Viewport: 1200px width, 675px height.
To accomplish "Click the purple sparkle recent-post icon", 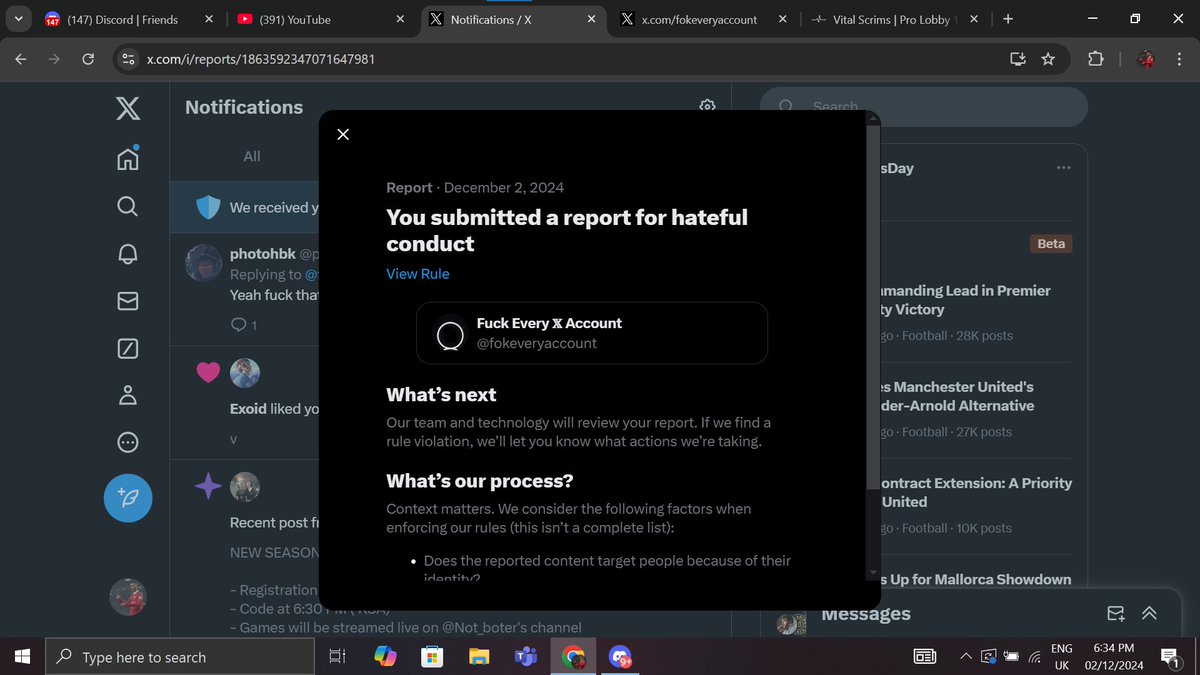I will click(x=208, y=486).
